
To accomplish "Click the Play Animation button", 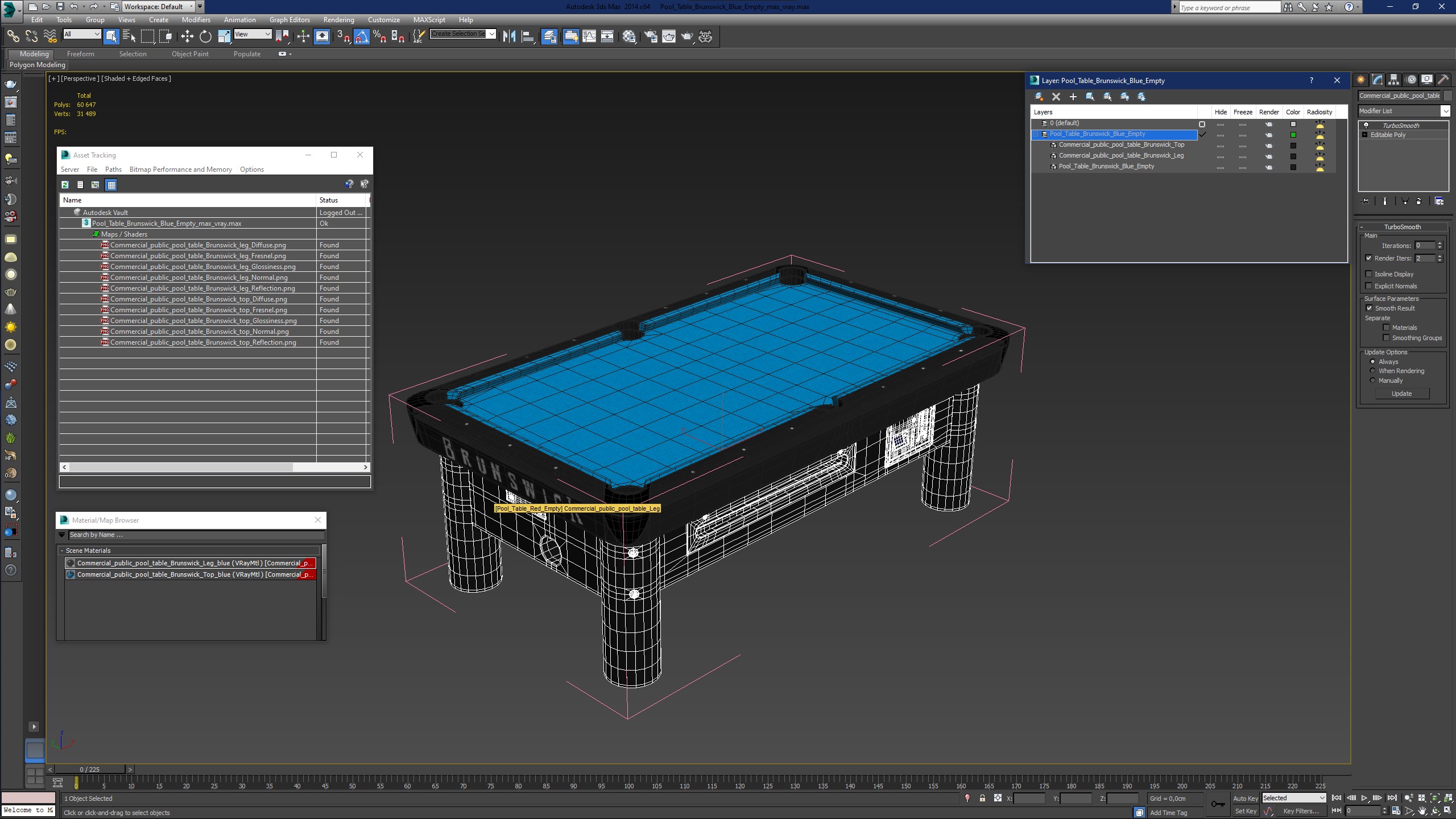I will (1364, 798).
